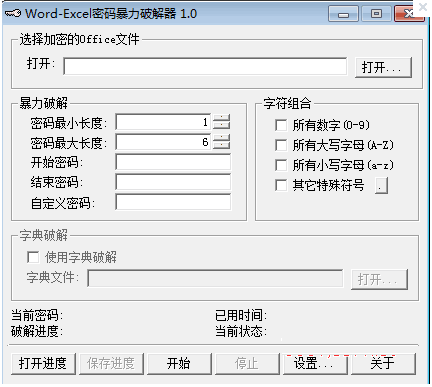
Task: Decrease the maximum password length value
Action: 222,145
